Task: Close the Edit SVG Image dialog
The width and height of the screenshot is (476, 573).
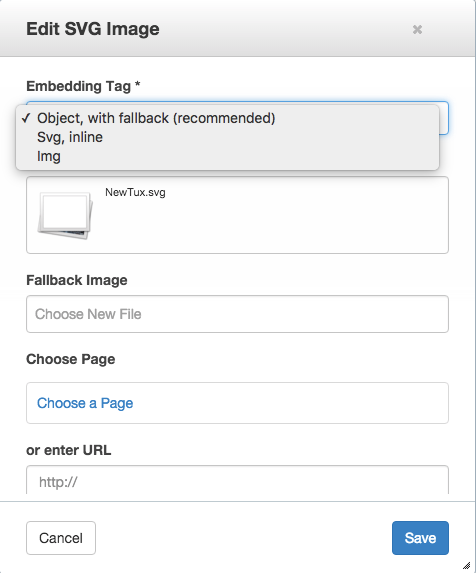Action: pos(417,29)
